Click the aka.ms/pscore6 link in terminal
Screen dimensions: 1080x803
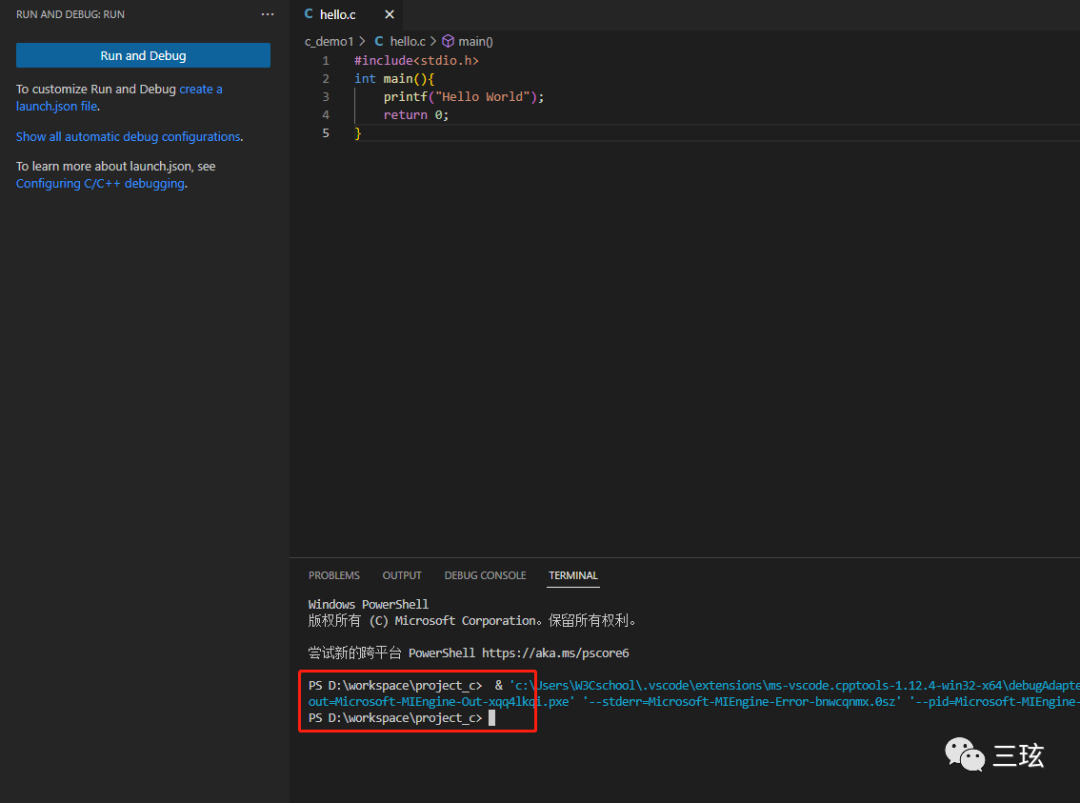pos(555,653)
